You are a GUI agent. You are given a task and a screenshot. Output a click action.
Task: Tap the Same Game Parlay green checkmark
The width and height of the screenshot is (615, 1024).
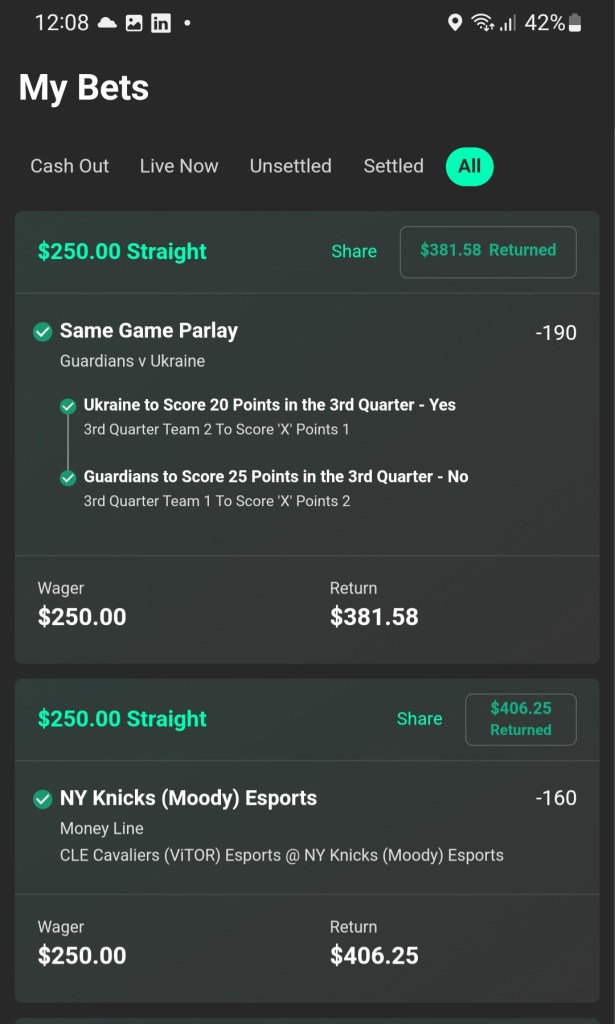point(43,331)
